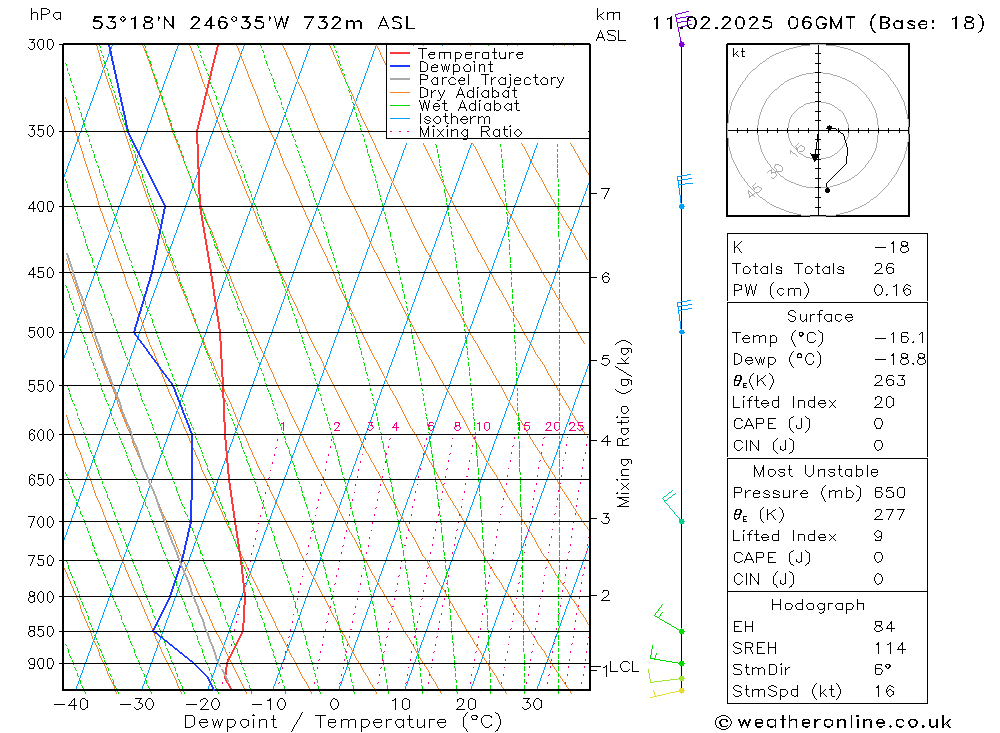Click the kt label in the hodograph
Viewport: 1000px width, 733px height.
[x=739, y=53]
